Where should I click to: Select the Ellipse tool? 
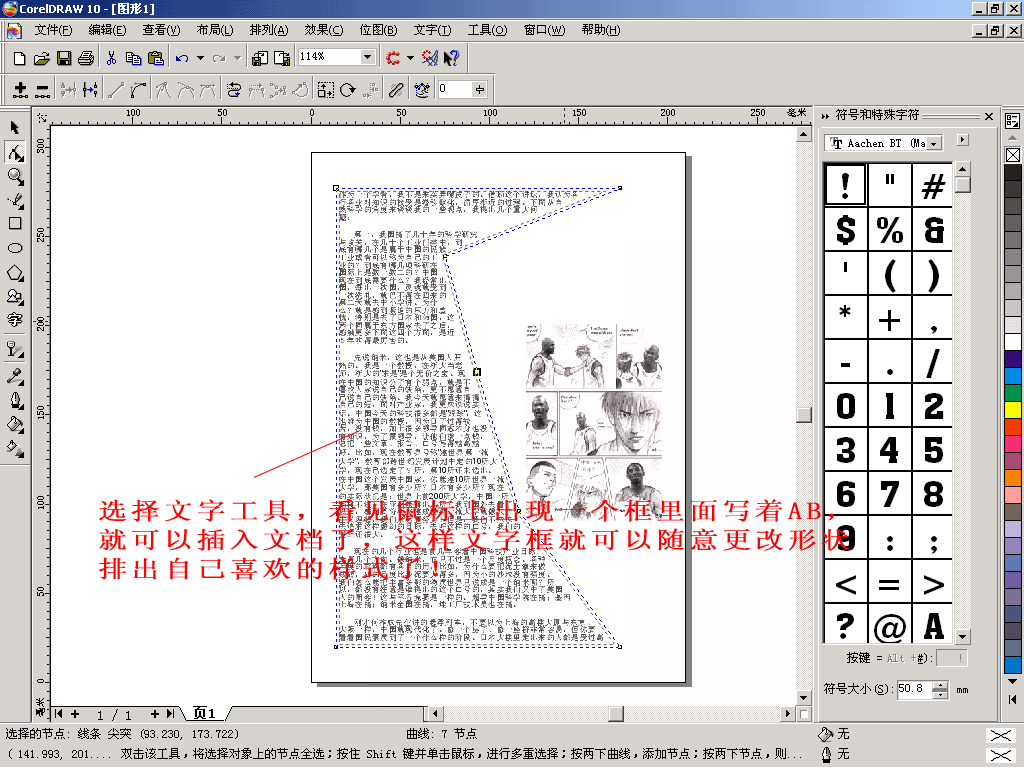pos(15,248)
